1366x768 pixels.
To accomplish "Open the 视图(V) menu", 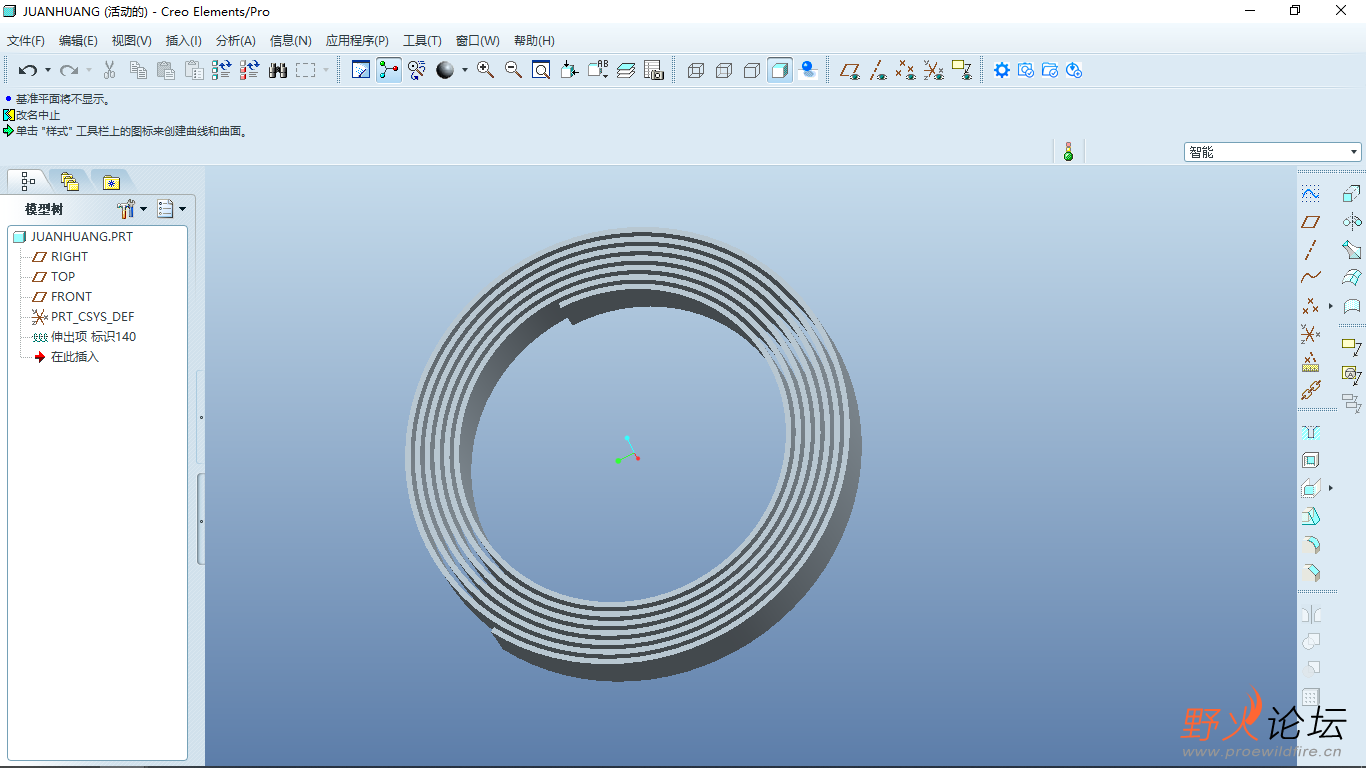I will coord(131,41).
